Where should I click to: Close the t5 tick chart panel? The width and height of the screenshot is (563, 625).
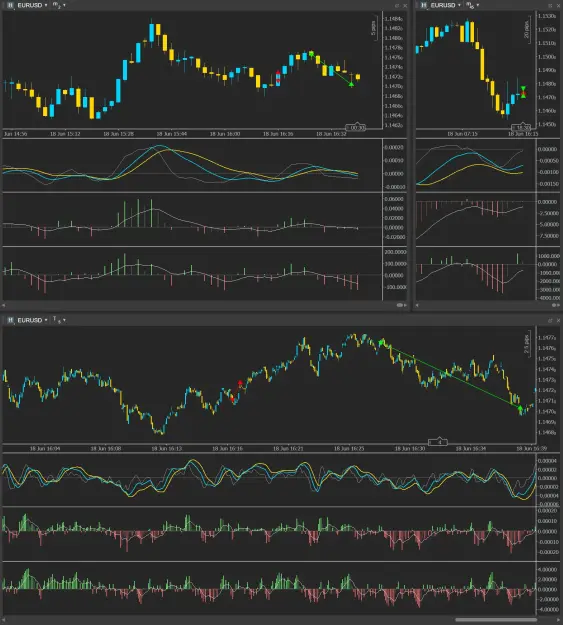pos(558,320)
